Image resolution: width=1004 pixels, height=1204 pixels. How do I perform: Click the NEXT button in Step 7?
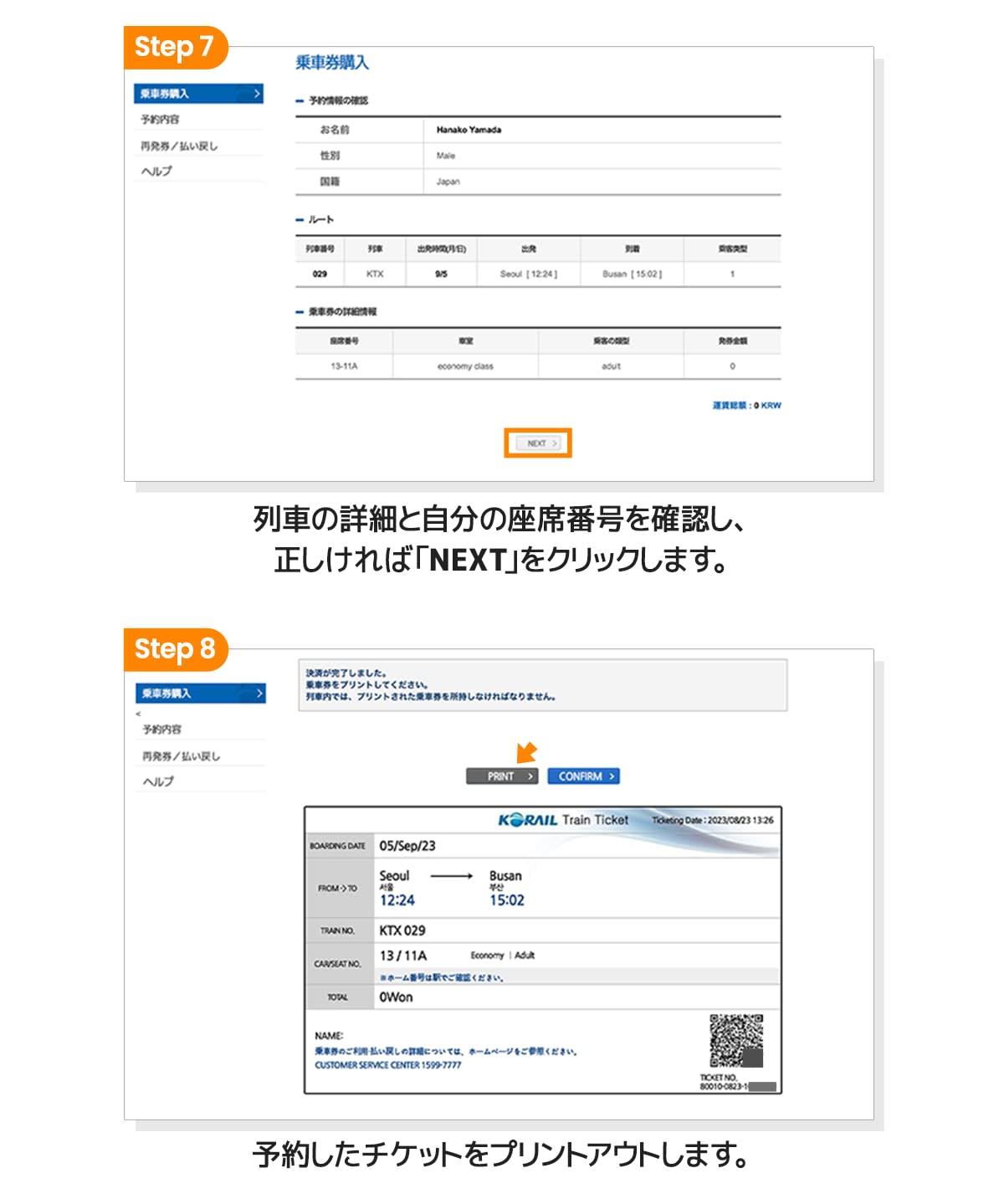point(537,443)
